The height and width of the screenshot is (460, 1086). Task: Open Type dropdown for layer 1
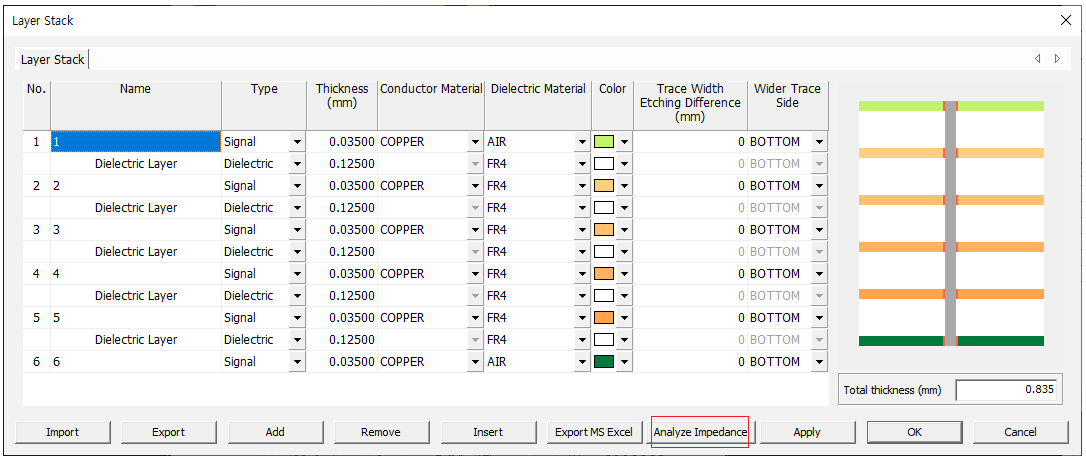point(297,142)
